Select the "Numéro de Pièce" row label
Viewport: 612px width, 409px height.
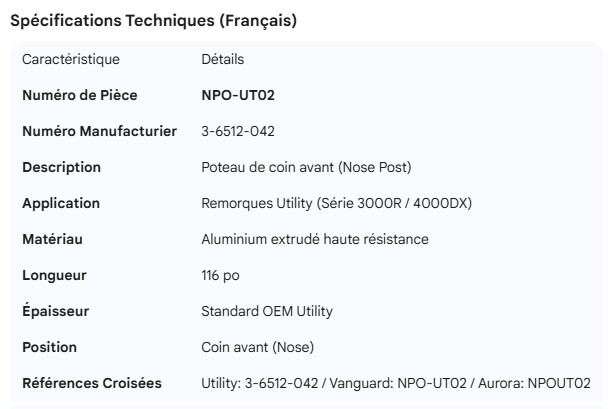coord(80,96)
